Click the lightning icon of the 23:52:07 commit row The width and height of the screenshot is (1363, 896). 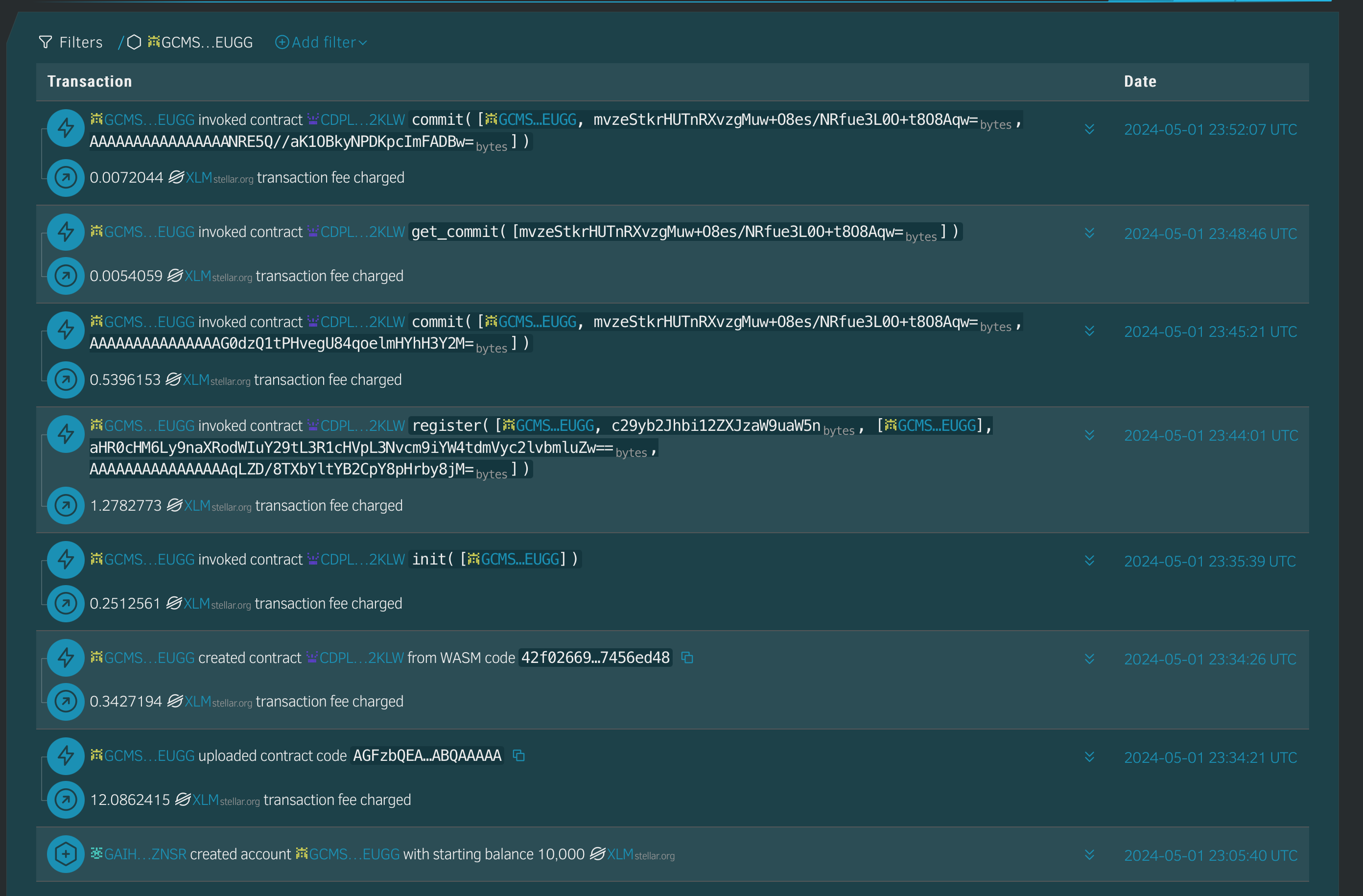[x=66, y=128]
